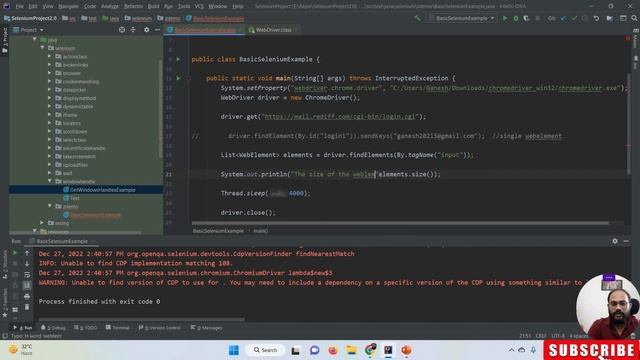The image size is (640, 360).
Task: Click the SeleniumProject2.0 breadcrumb
Action: pos(31,18)
